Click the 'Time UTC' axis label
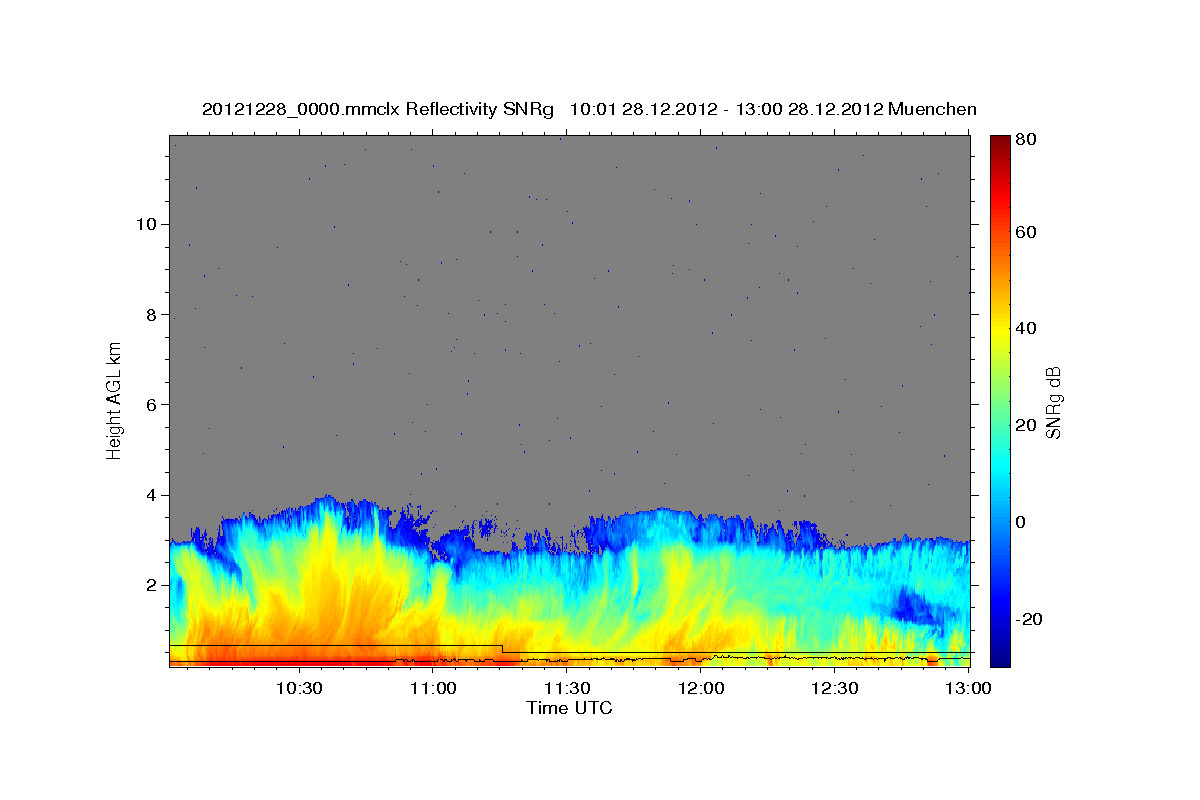 point(569,708)
